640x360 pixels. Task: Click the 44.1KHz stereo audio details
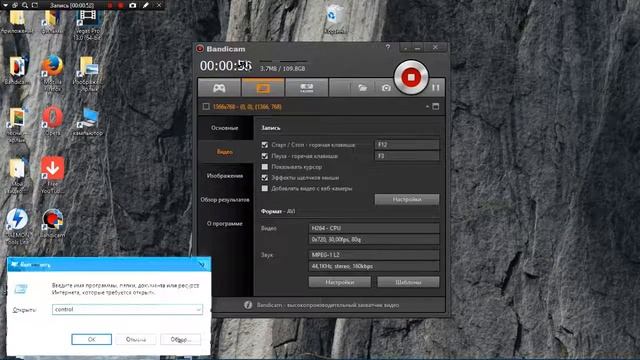click(374, 266)
